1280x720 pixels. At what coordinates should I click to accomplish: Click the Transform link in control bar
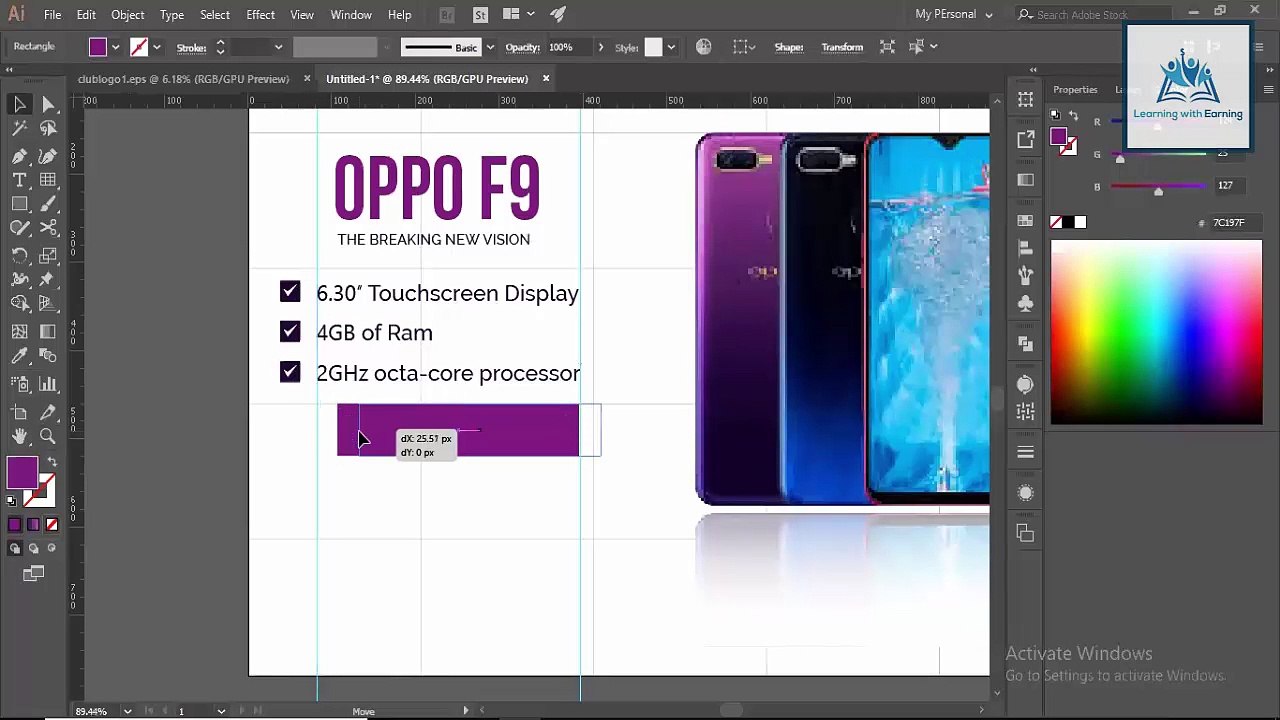pos(842,47)
